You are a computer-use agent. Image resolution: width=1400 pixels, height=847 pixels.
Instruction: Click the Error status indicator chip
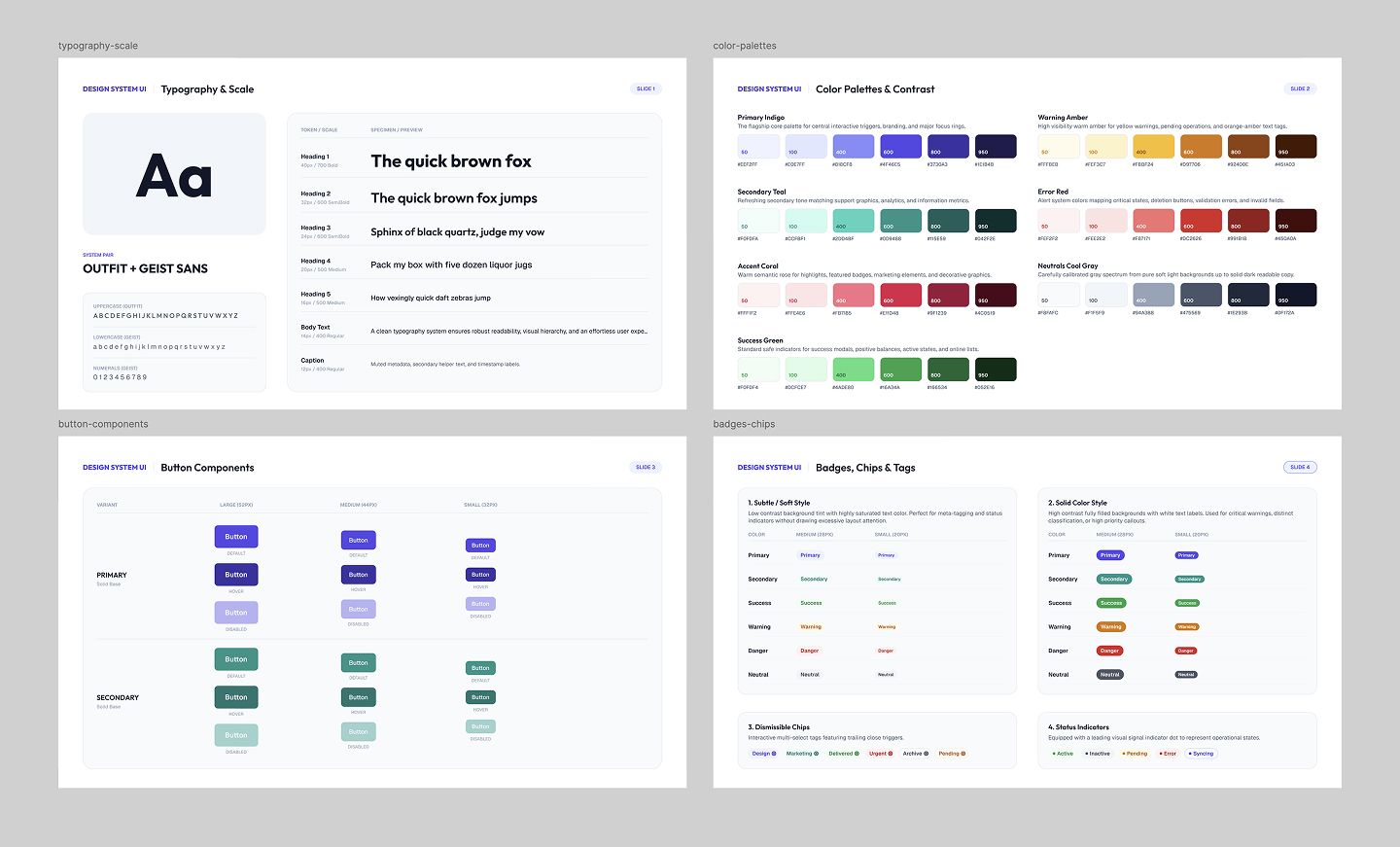pyautogui.click(x=1168, y=754)
